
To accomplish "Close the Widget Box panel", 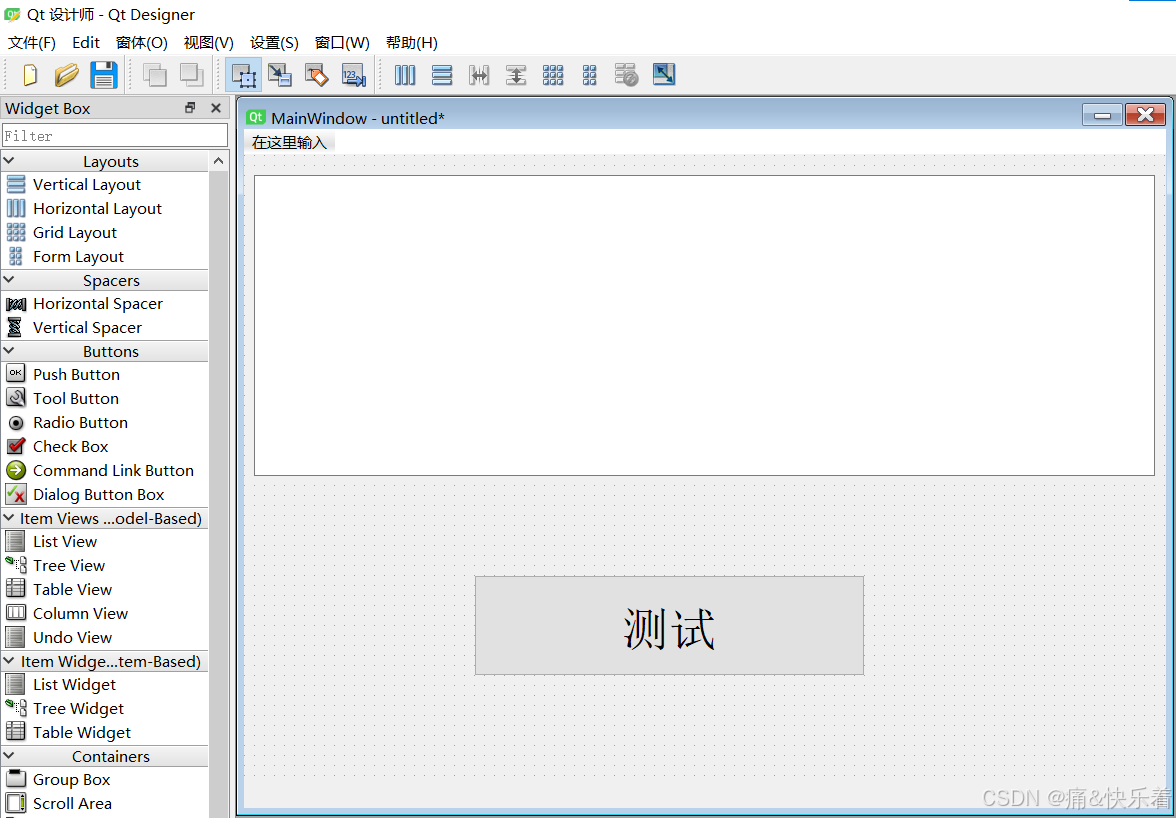I will click(216, 108).
